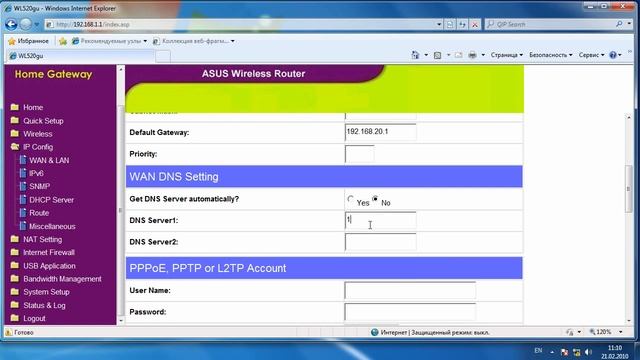Image resolution: width=640 pixels, height=360 pixels.
Task: Click the Refresh icon beside address bar
Action: (x=462, y=24)
